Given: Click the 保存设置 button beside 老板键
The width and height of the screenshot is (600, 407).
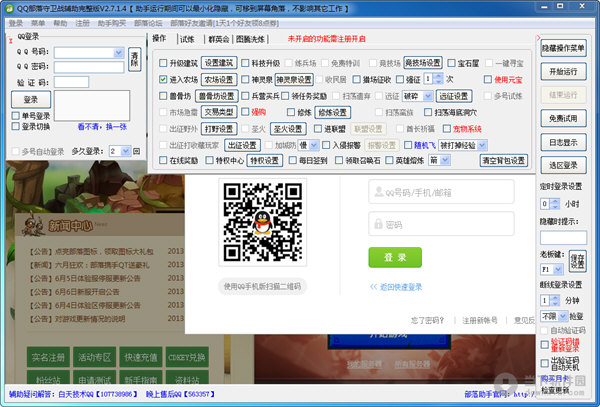Looking at the screenshot, I should 577,262.
